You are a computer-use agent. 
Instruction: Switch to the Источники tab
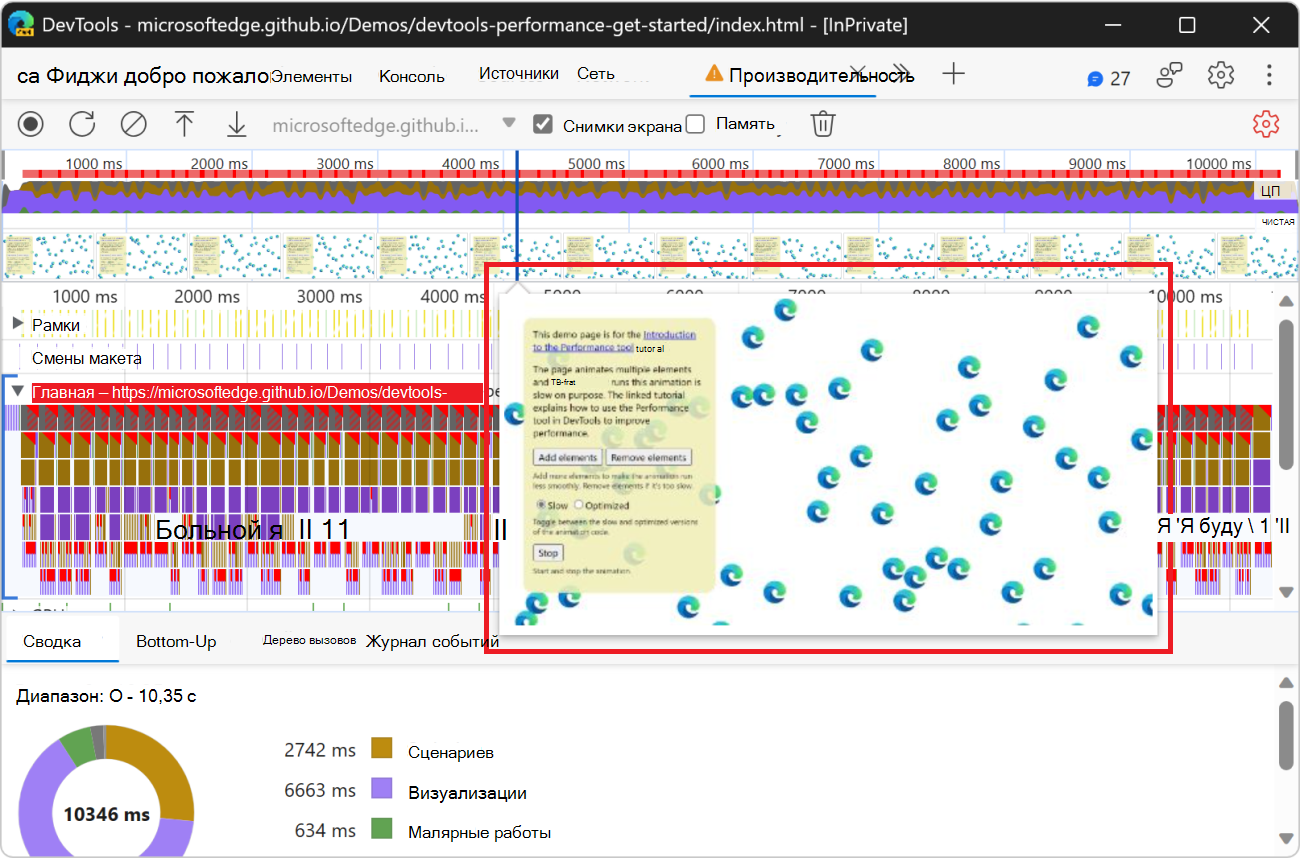pyautogui.click(x=518, y=73)
